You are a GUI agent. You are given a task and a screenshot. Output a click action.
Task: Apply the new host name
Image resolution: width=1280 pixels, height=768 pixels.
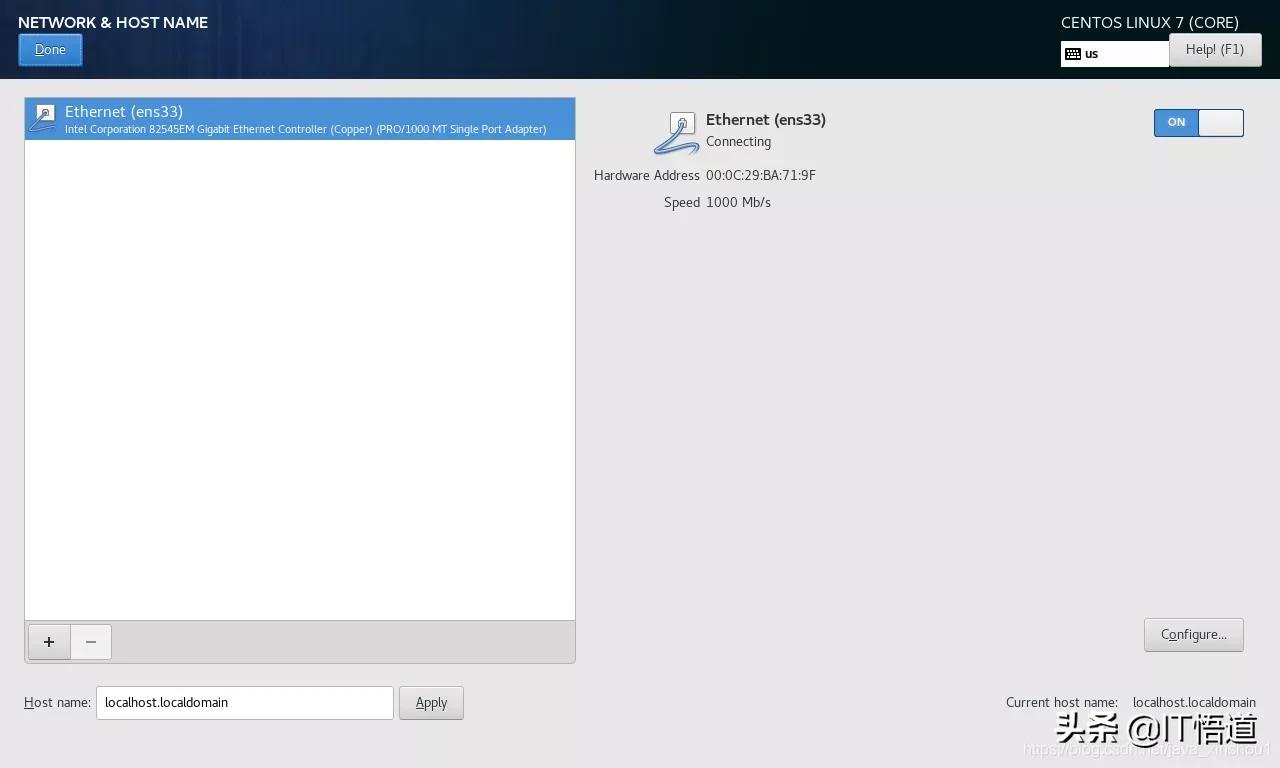[431, 702]
